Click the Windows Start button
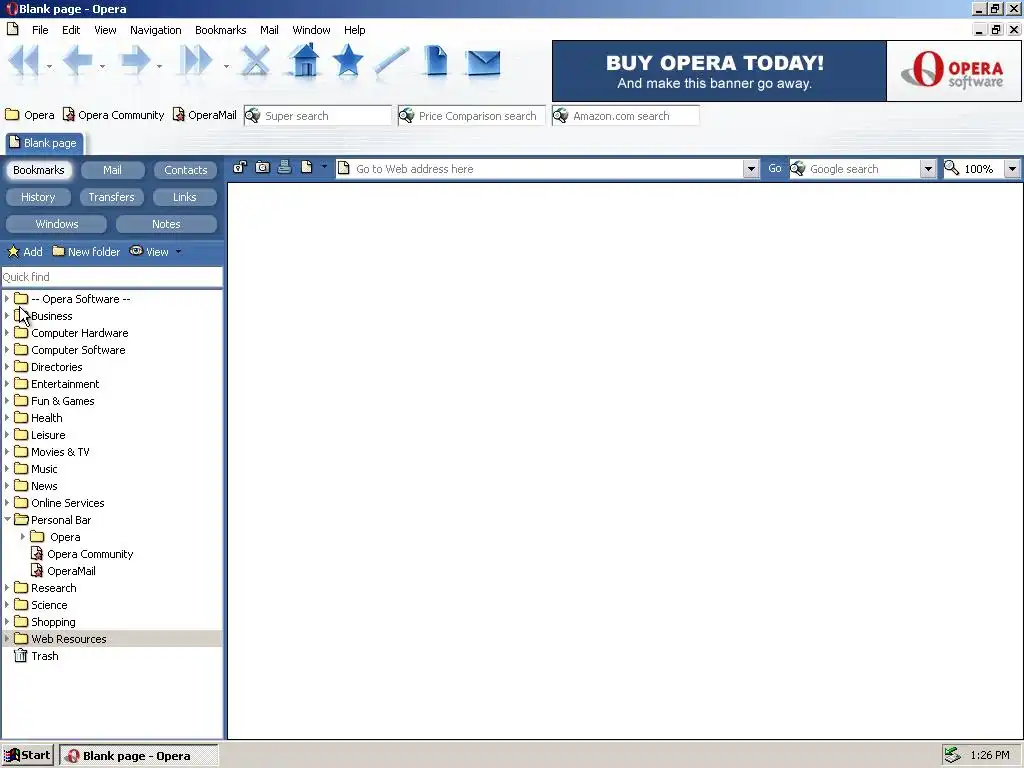Image resolution: width=1024 pixels, height=768 pixels. (x=27, y=756)
